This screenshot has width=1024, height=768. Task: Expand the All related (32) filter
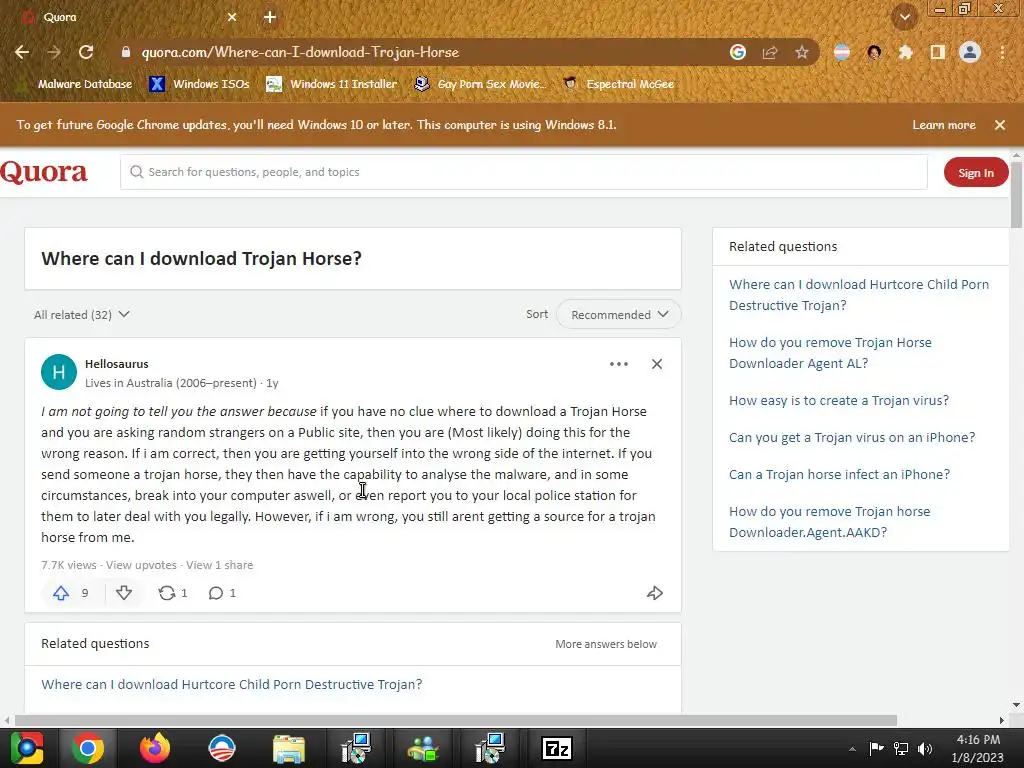[x=82, y=315]
